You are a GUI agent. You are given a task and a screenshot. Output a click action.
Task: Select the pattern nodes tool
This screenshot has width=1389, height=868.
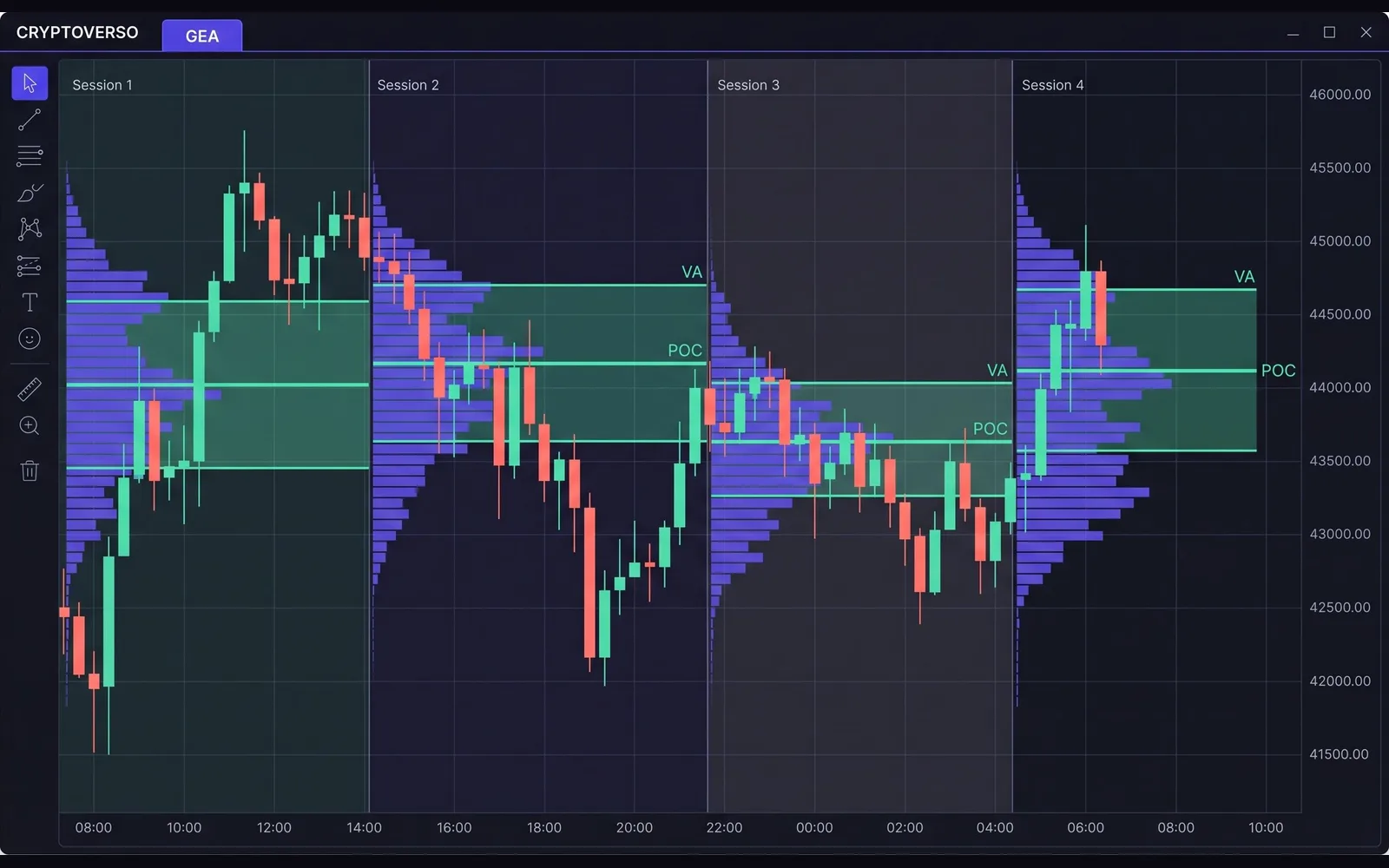point(30,229)
